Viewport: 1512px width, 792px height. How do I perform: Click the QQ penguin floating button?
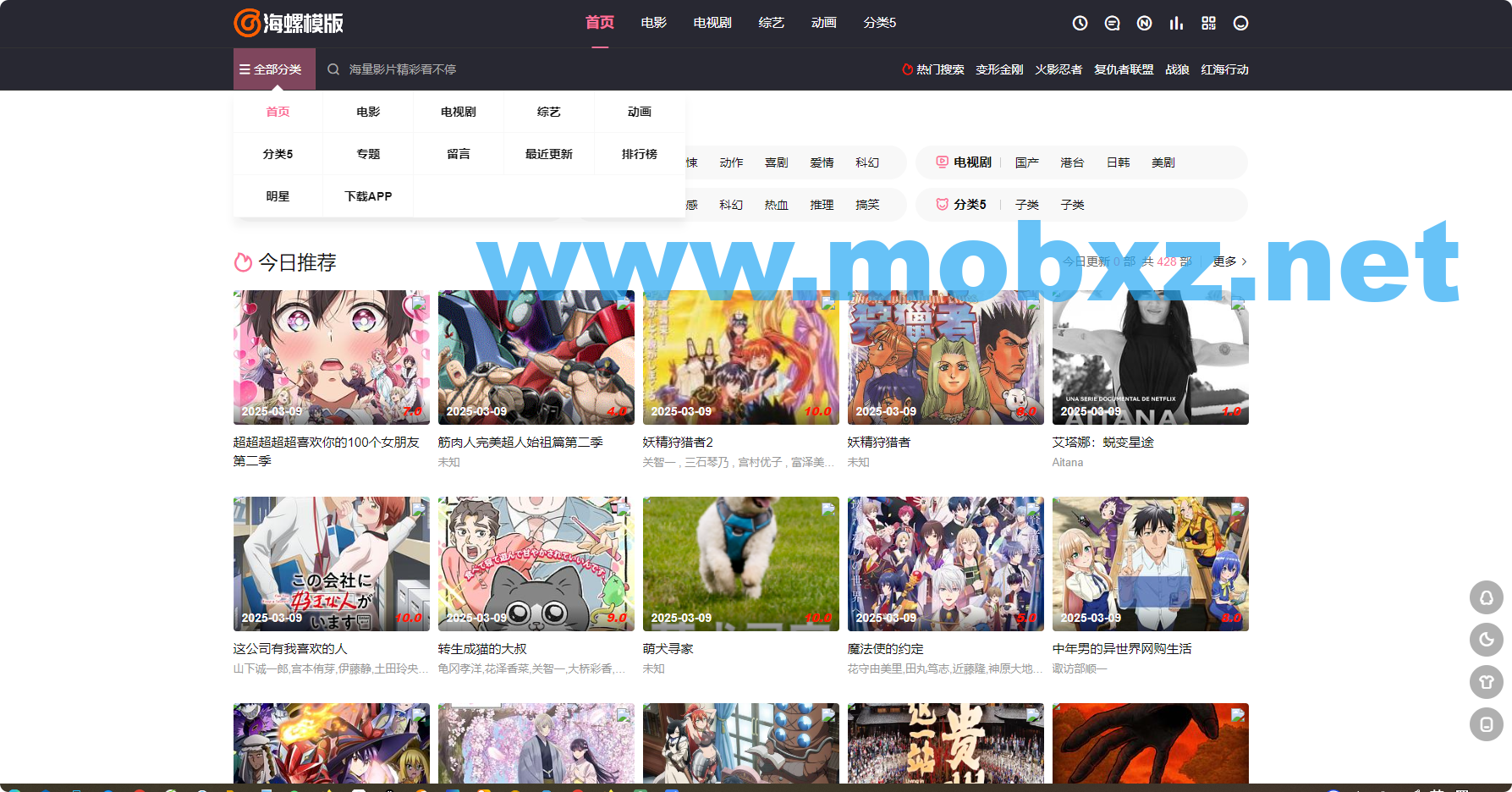[x=1487, y=597]
